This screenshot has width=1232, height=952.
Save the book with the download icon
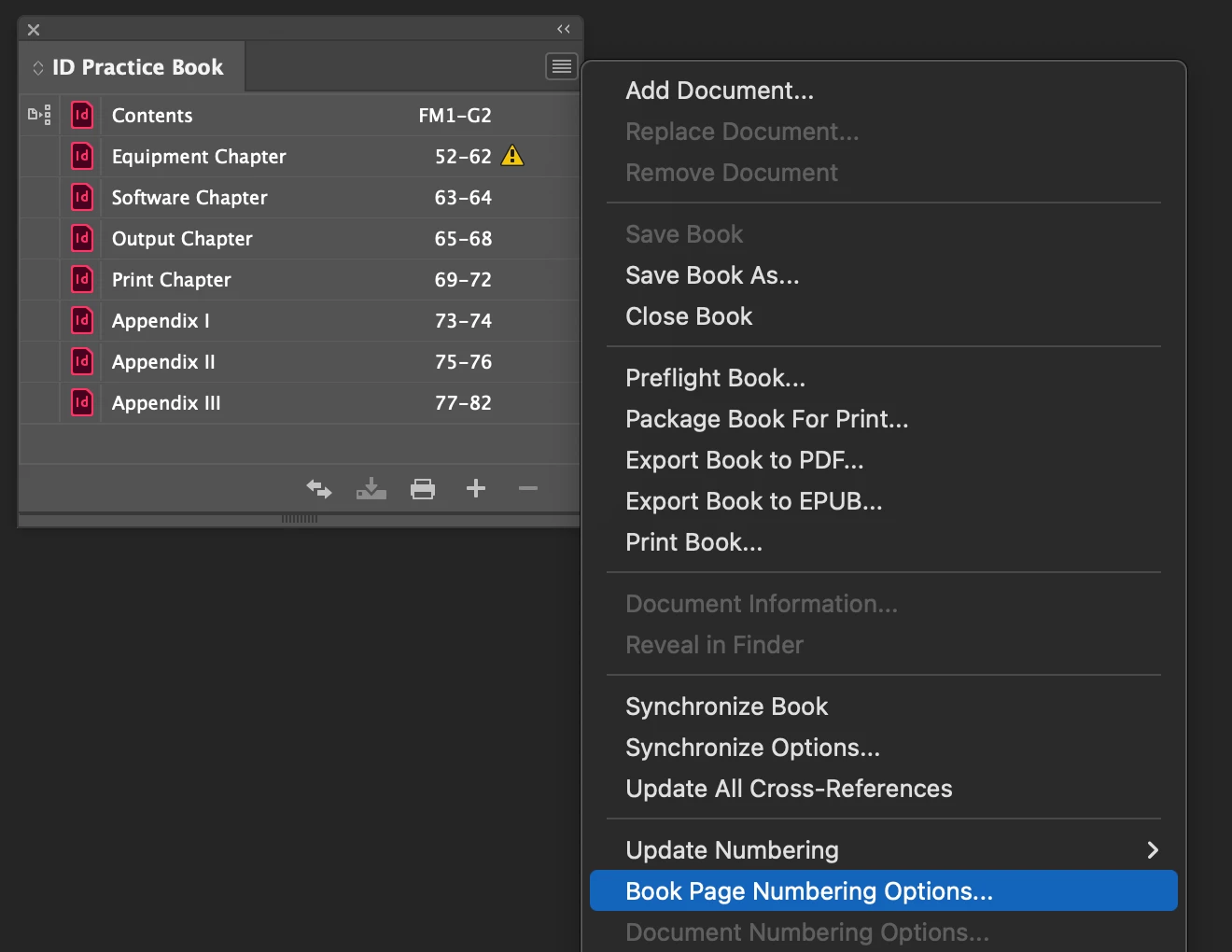pyautogui.click(x=371, y=488)
